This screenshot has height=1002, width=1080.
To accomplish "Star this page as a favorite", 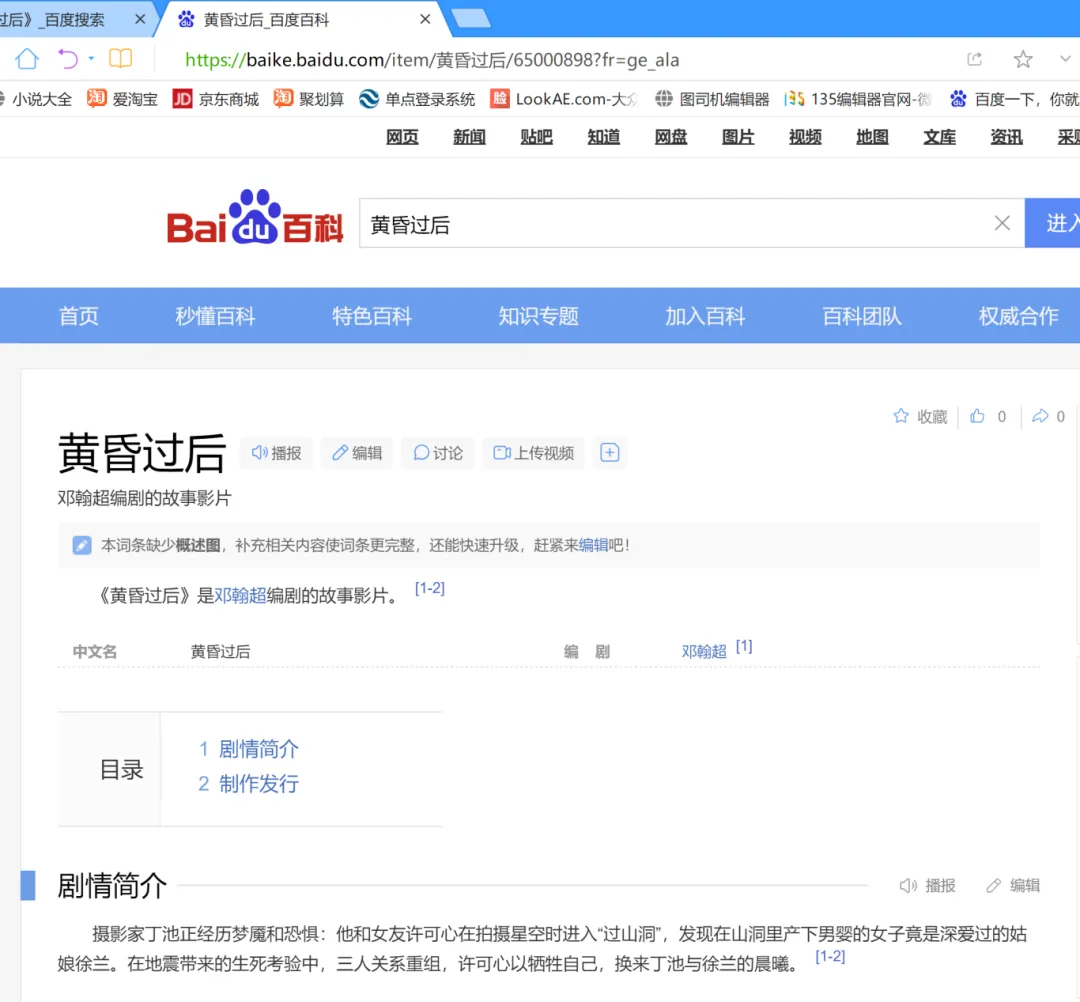I will [x=1023, y=59].
